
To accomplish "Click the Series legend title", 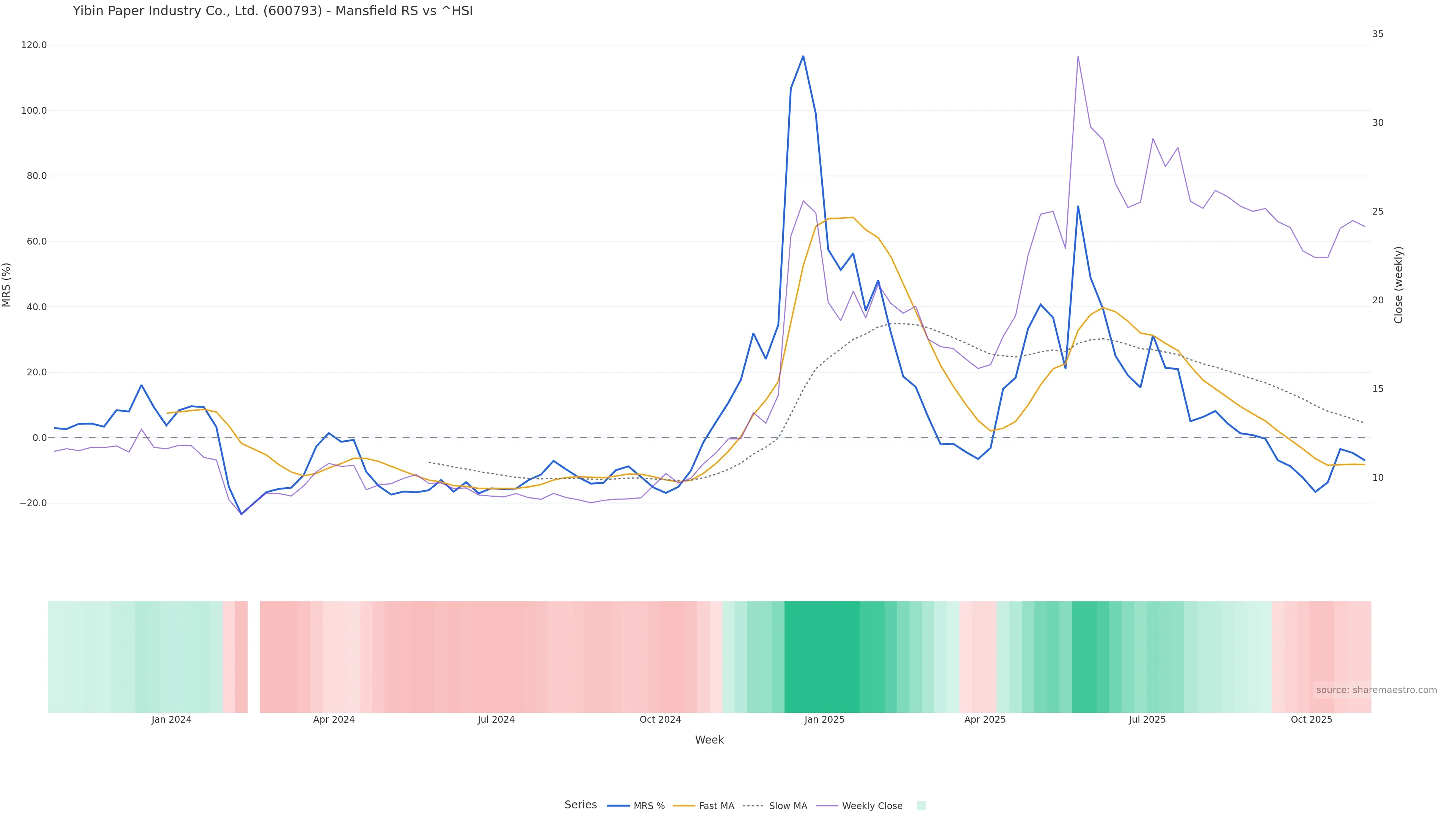I will [581, 805].
